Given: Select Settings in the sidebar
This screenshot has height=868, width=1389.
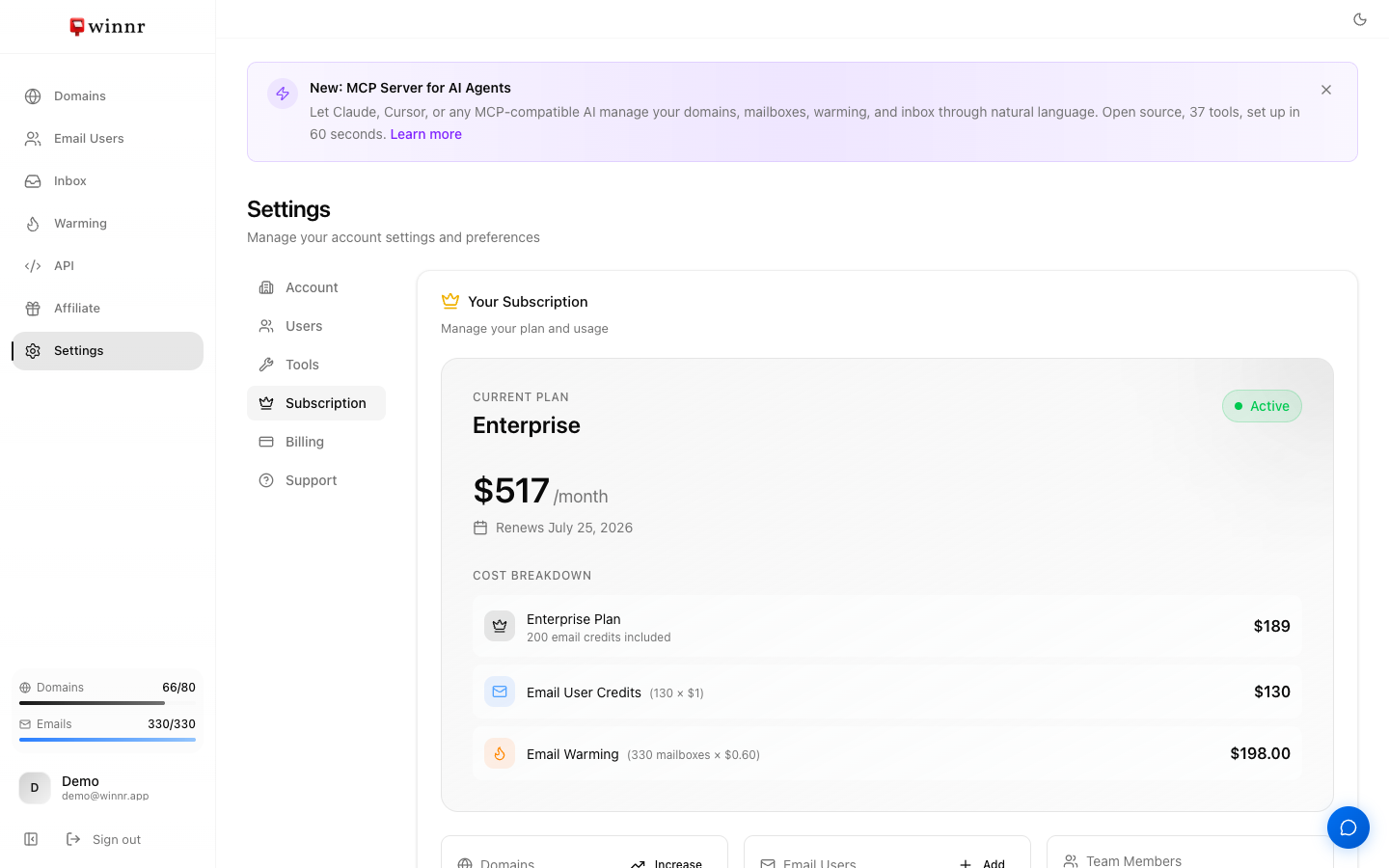Looking at the screenshot, I should pyautogui.click(x=107, y=351).
